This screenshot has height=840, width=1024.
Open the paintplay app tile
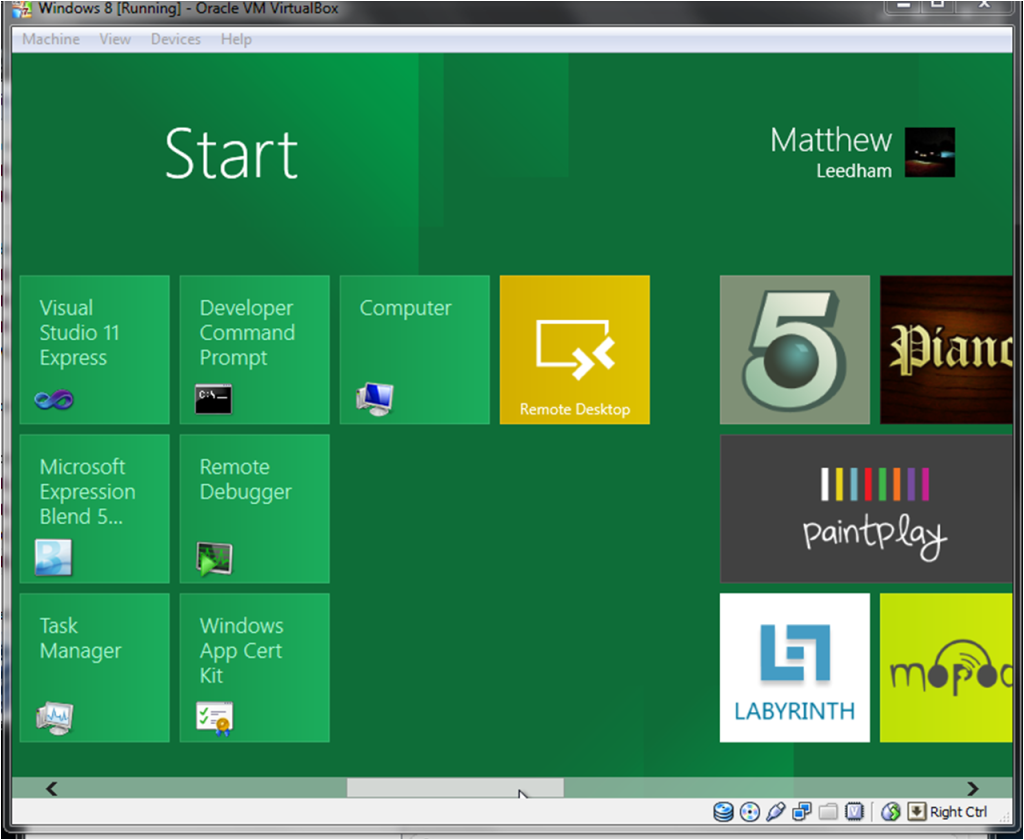click(866, 509)
